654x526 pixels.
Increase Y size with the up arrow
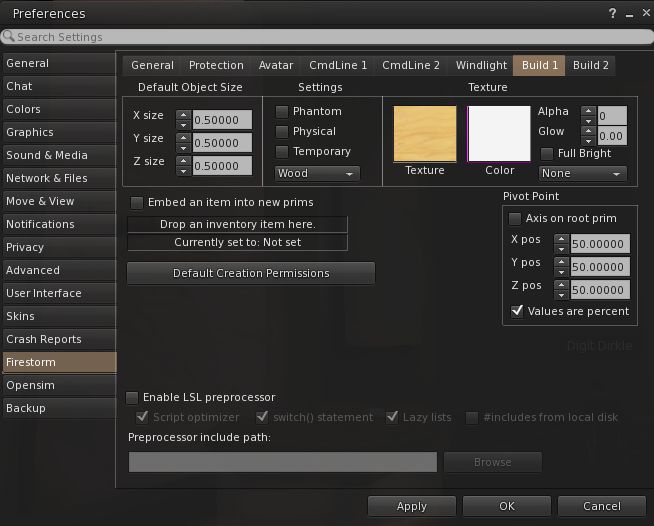click(184, 138)
